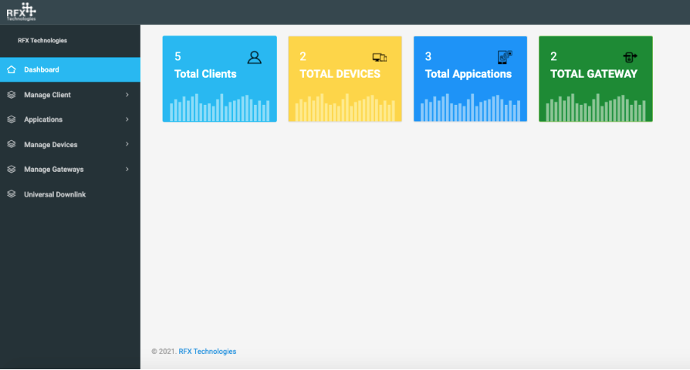Screen dimensions: 690x370
Task: Click the Manage Devices layers icon
Action: coord(11,144)
